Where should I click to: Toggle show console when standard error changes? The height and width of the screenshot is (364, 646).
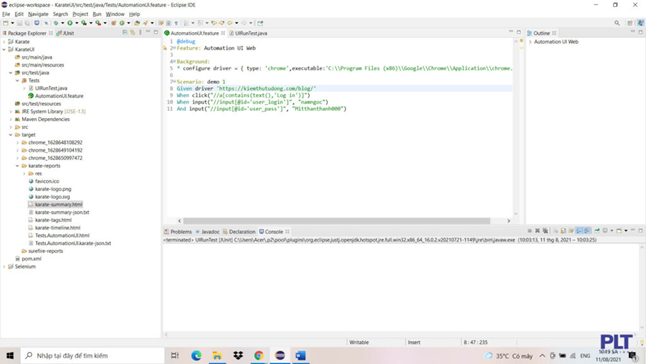587,231
